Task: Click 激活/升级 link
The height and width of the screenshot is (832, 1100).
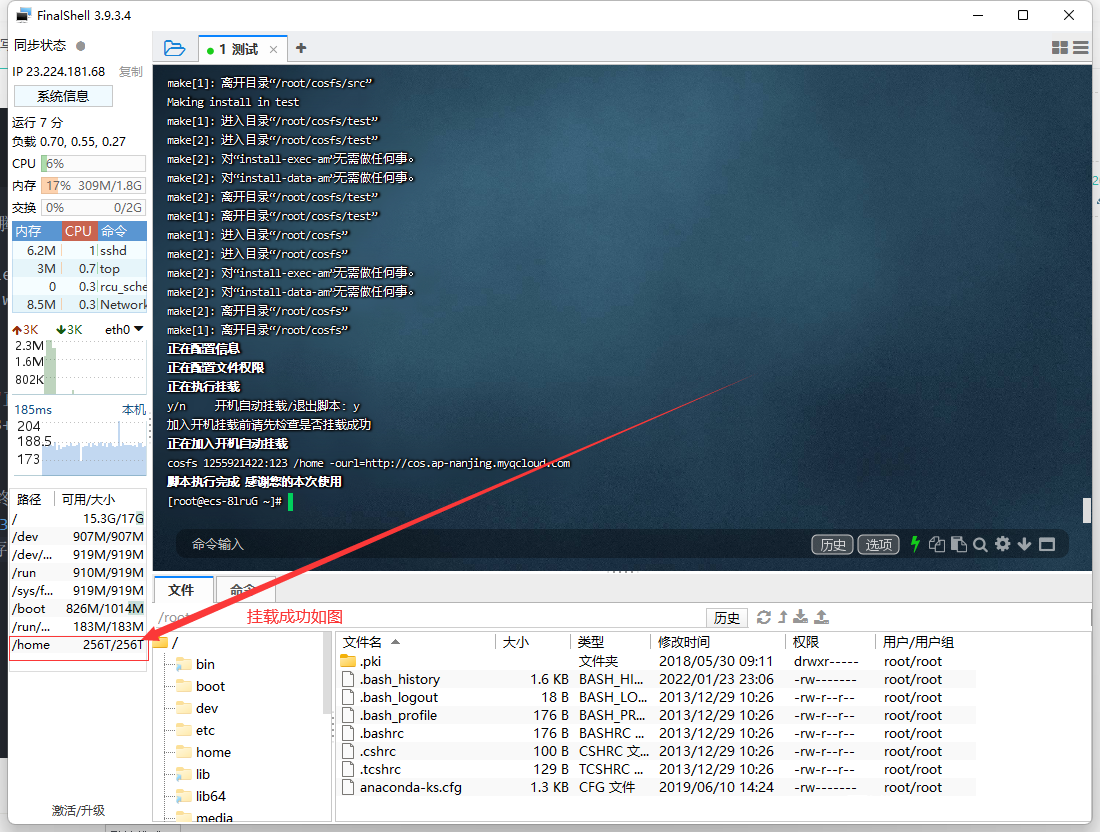Action: (78, 810)
